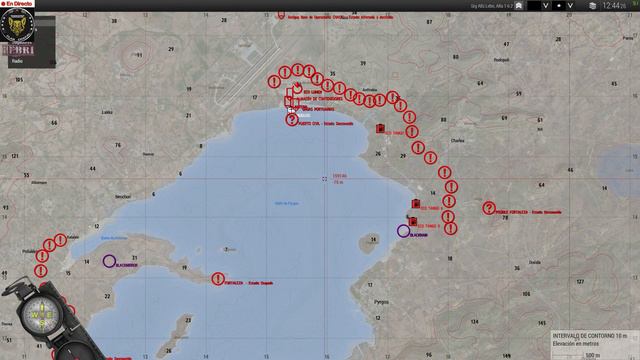Click the INTERVALO DE CONTORNO 10 m legend

tap(589, 336)
